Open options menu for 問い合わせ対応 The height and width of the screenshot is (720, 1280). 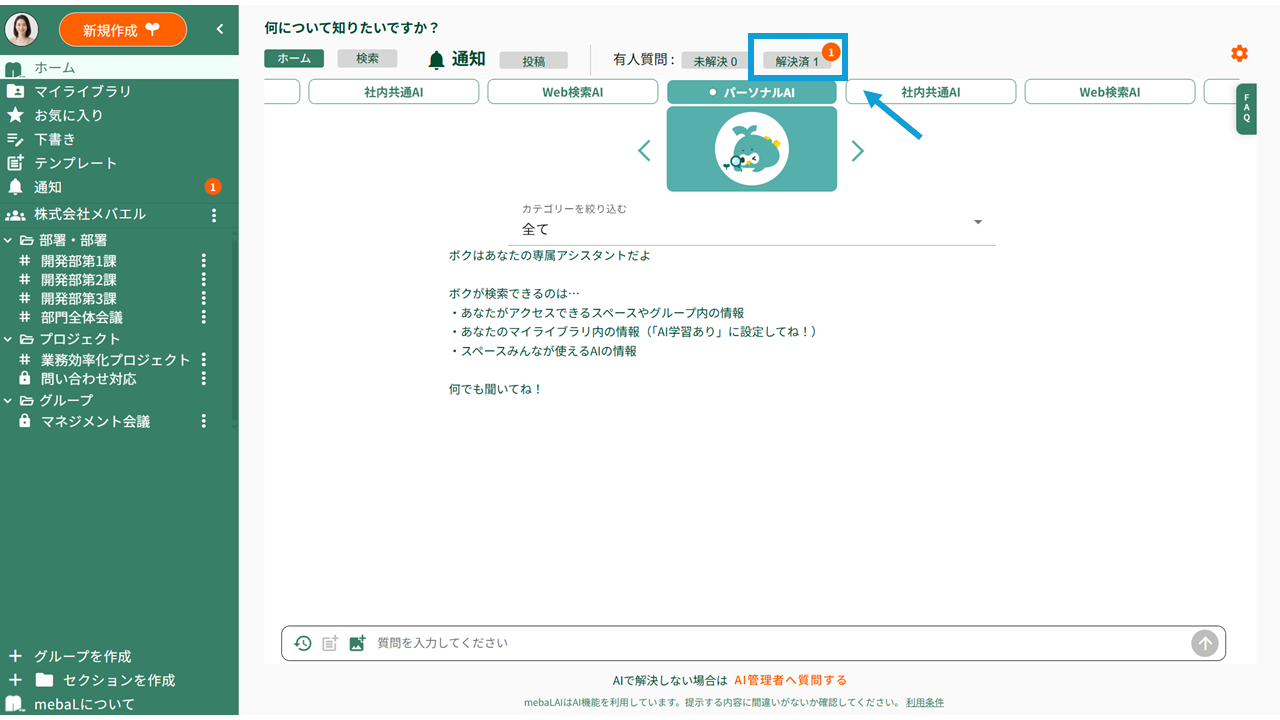[x=204, y=379]
